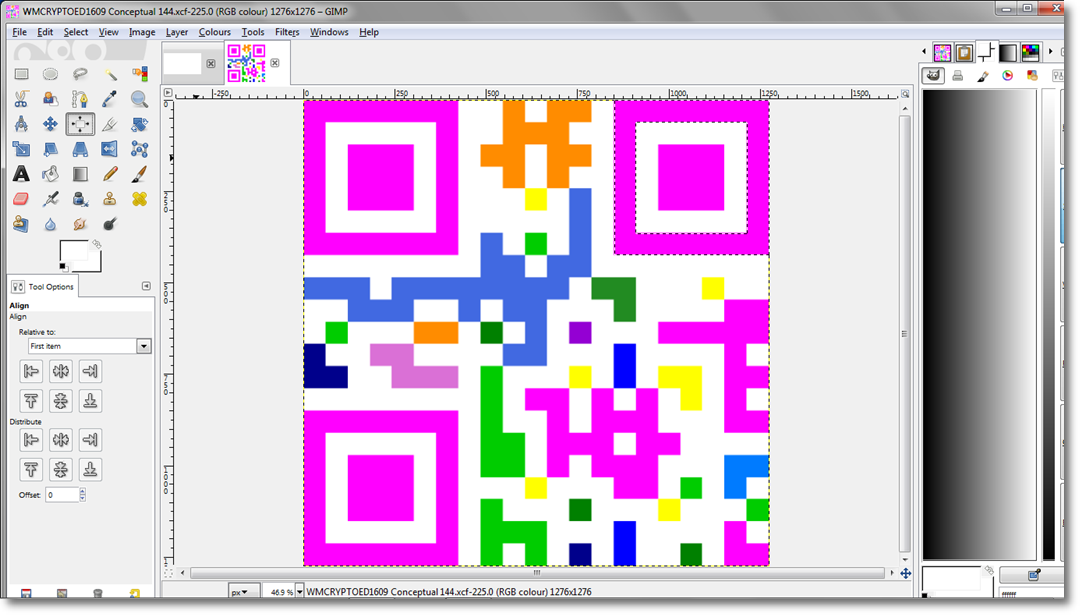Select the Clone stamp tool
This screenshot has height=615, width=1080.
coord(110,199)
